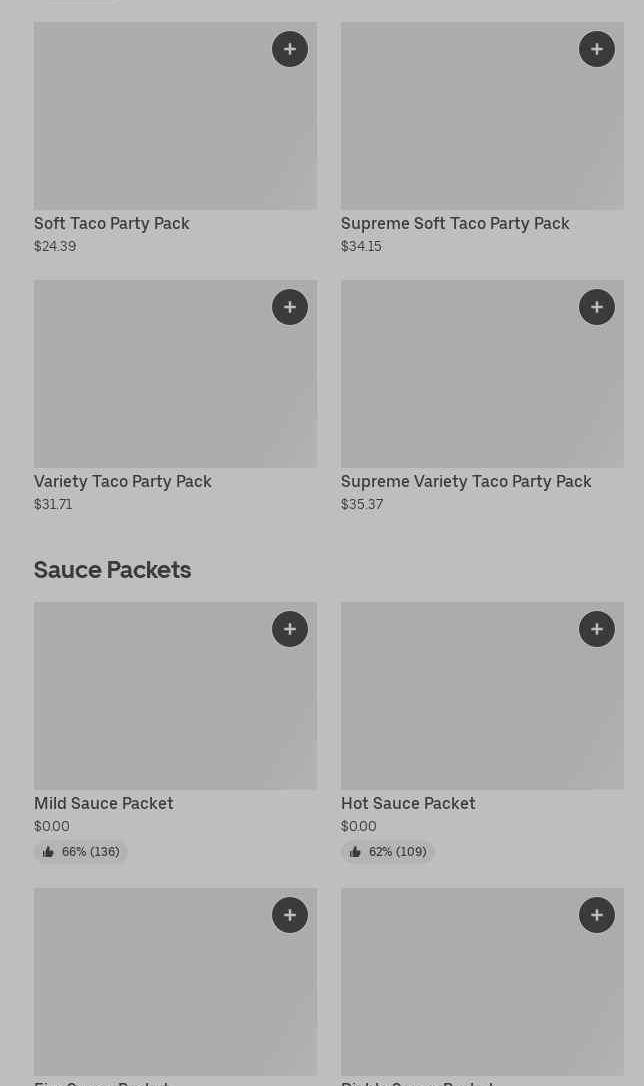Viewport: 644px width, 1086px height.
Task: Click plus button on bottom-right sauce item
Action: pyautogui.click(x=597, y=915)
